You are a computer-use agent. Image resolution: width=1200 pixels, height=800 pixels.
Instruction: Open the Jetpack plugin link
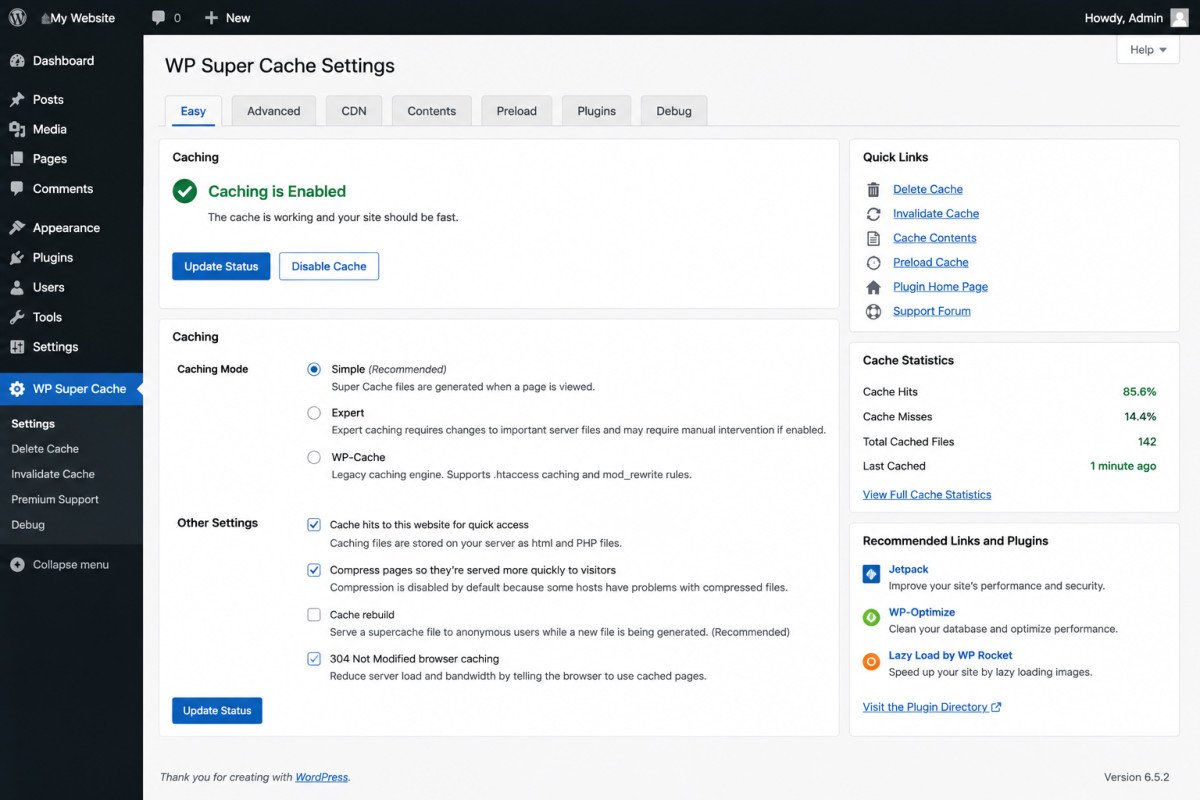tap(909, 568)
